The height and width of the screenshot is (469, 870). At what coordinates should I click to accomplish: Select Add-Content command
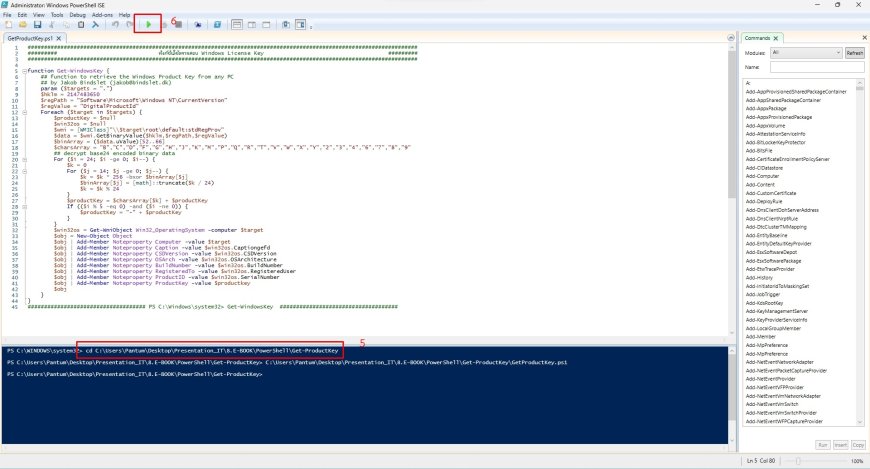click(x=760, y=185)
